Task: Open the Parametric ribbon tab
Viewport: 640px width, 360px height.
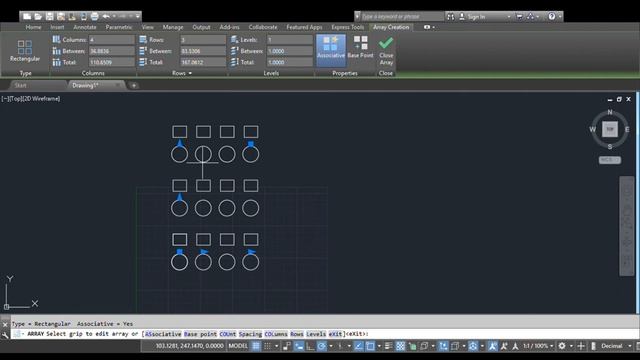Action: tap(118, 27)
